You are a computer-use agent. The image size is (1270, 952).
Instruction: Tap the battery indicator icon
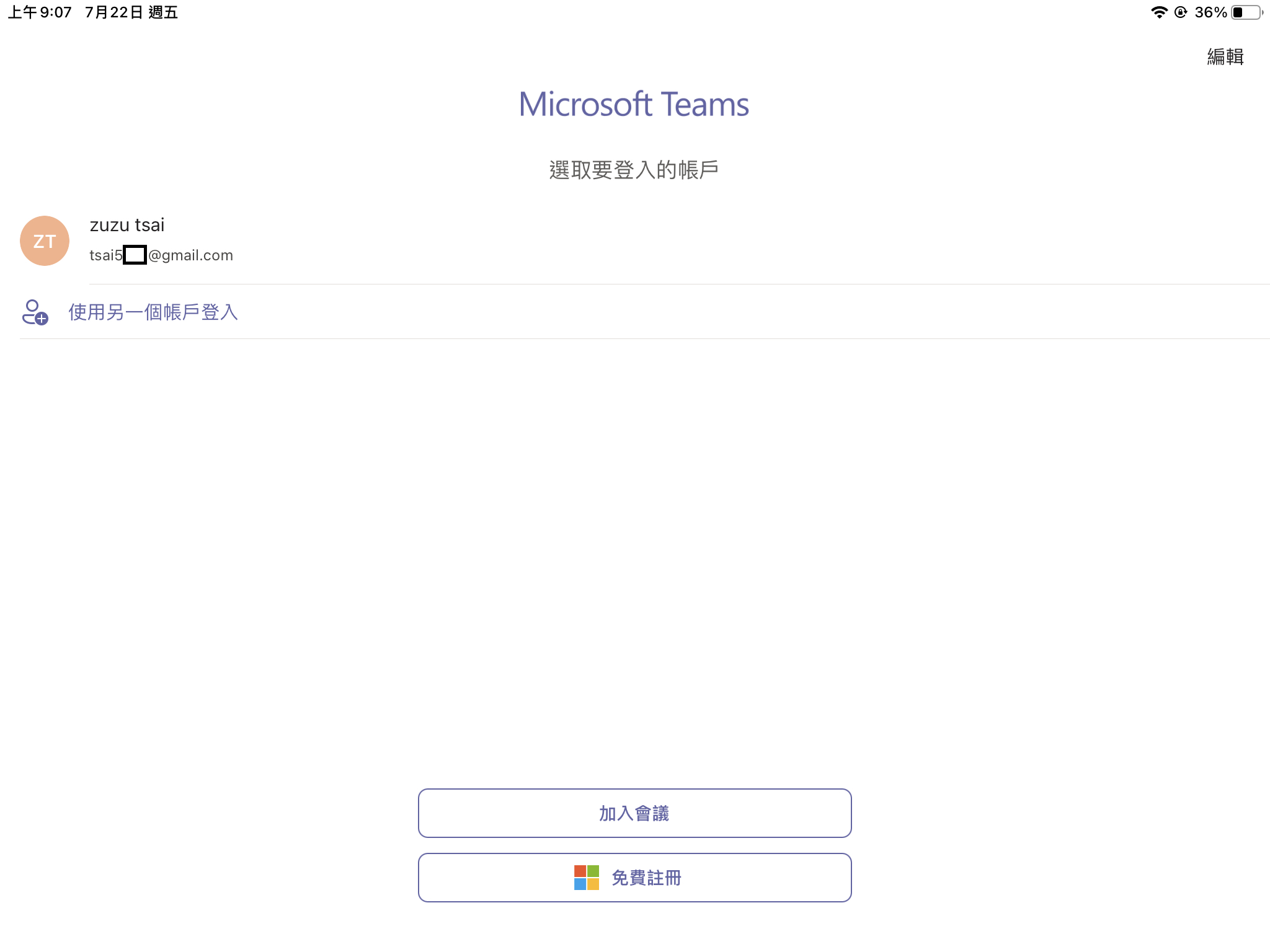1247,12
